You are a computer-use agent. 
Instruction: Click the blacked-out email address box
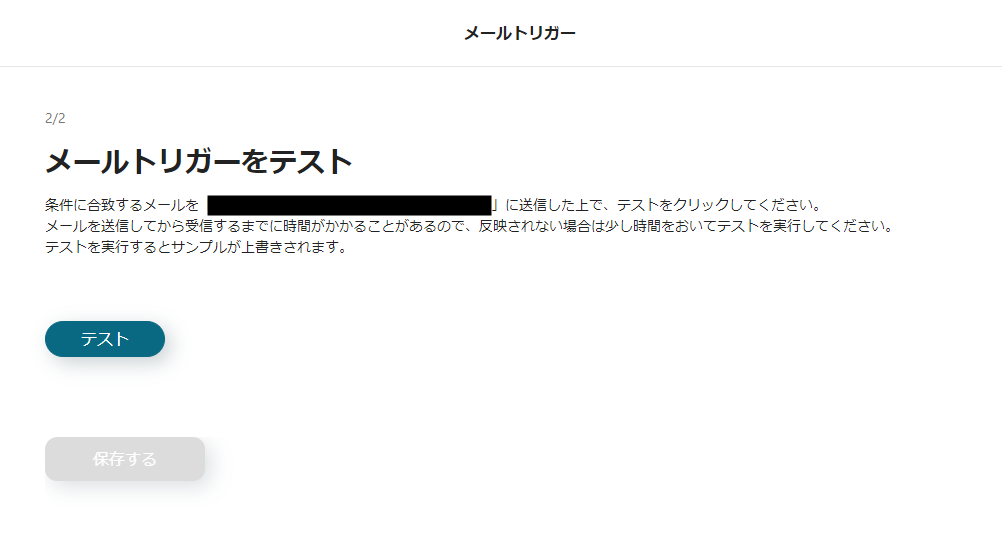pyautogui.click(x=349, y=205)
